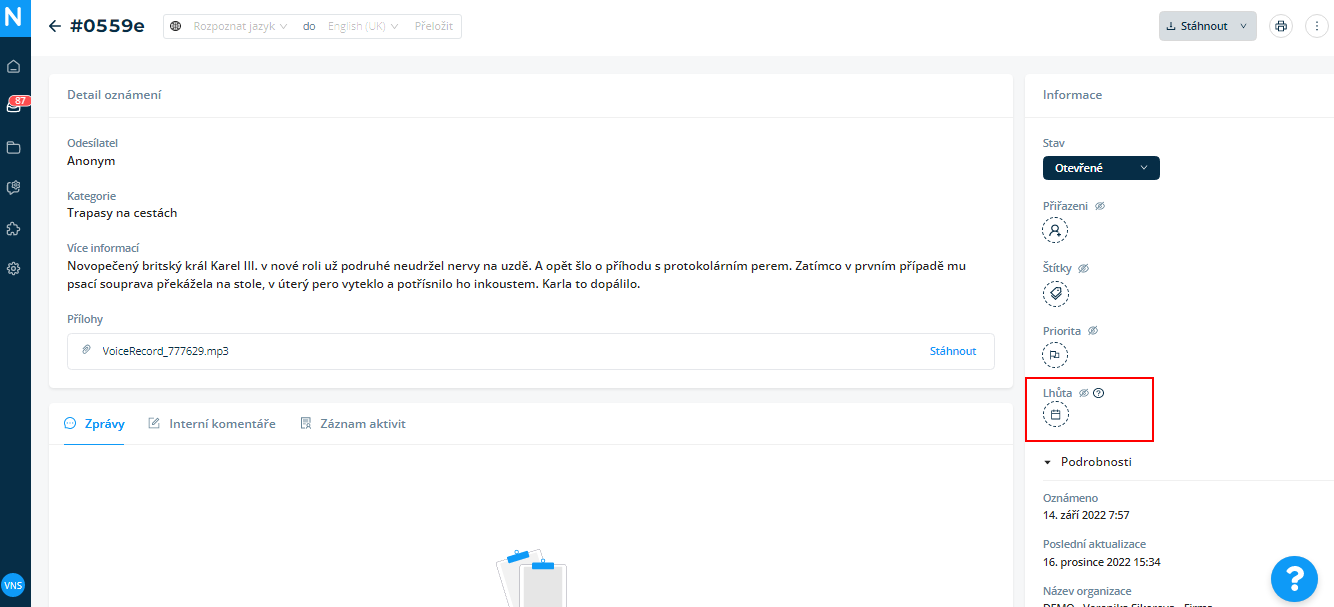Viewport: 1334px width, 607px height.
Task: Click the crossed-eye icon next to Priorita
Action: coord(1093,330)
